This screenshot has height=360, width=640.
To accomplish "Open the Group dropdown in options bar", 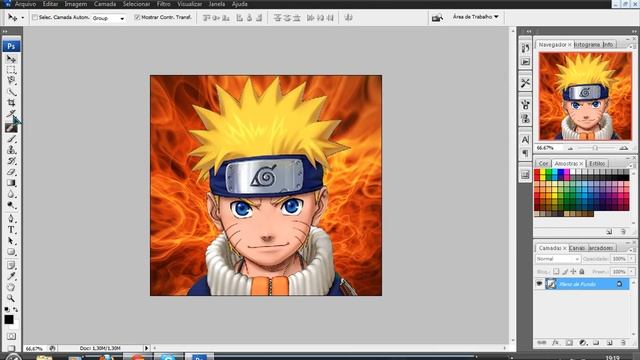I will click(x=108, y=18).
